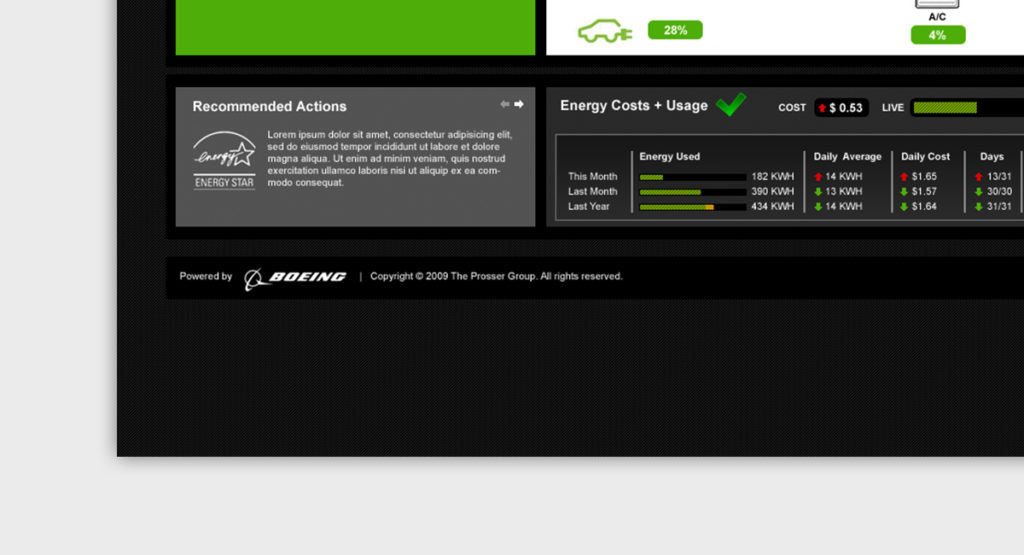Click green checkmark beside Energy Costs + Usage
1024x555 pixels.
(x=731, y=104)
